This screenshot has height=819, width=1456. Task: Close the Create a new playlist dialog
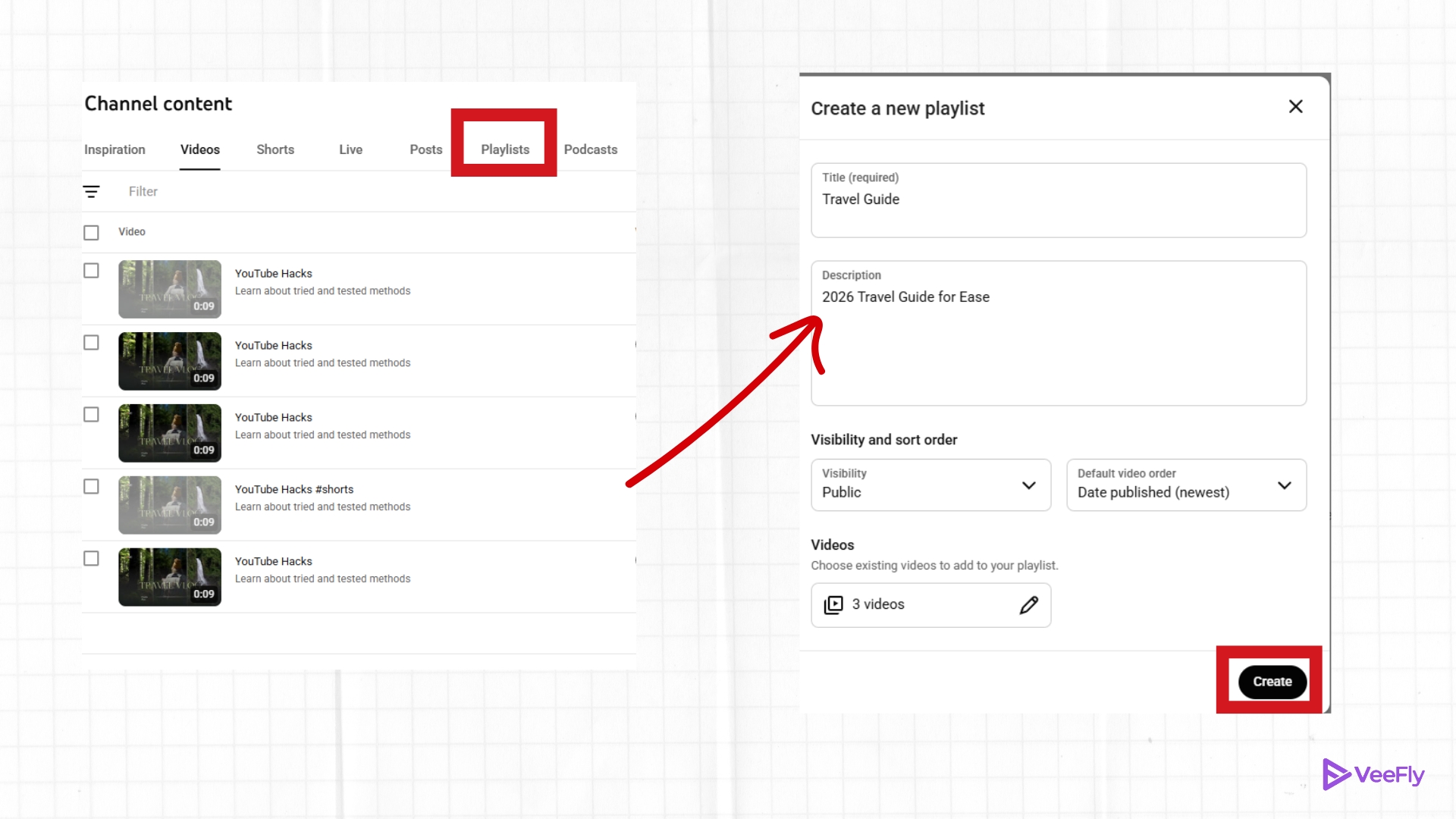pos(1295,107)
